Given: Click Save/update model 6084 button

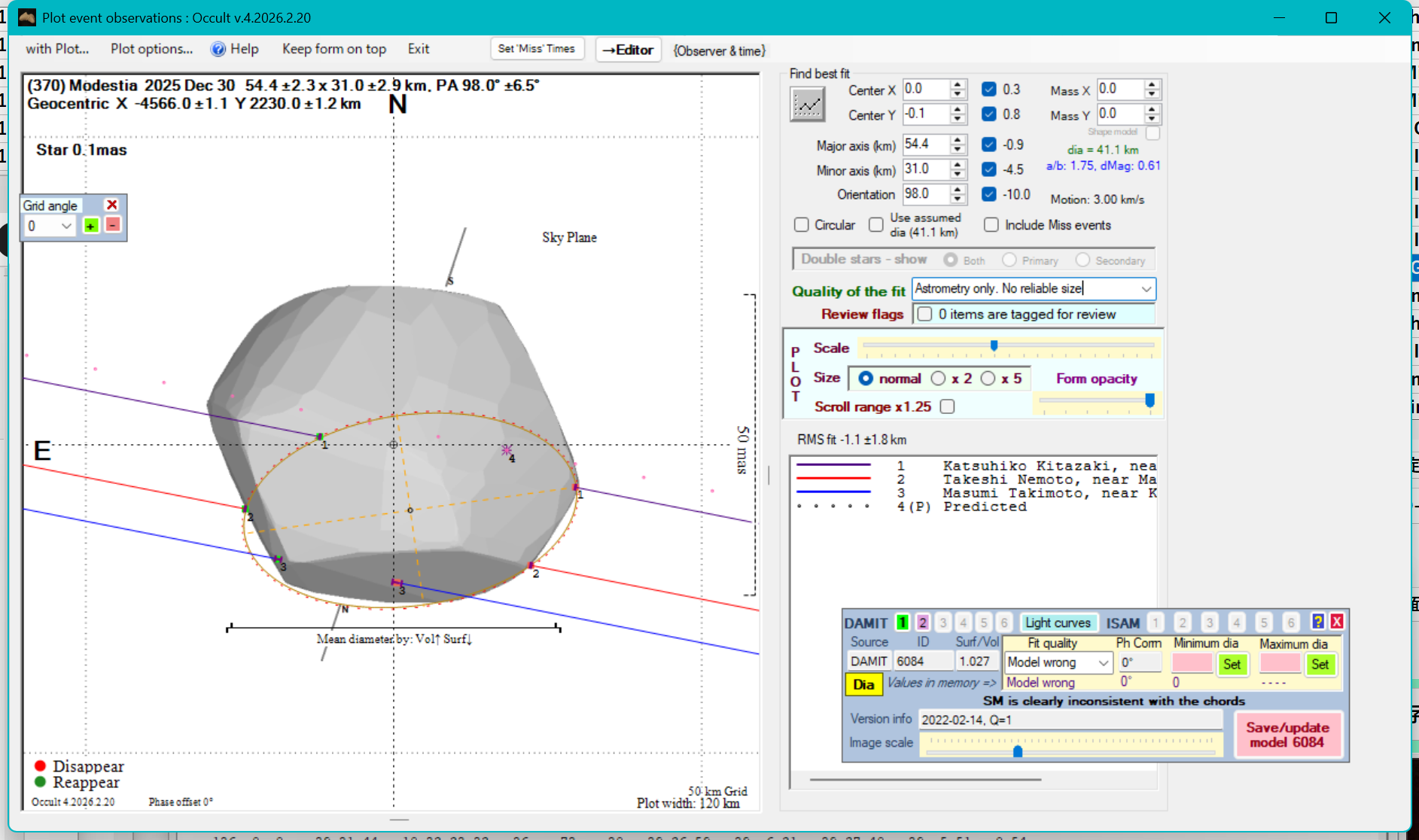Looking at the screenshot, I should click(1287, 735).
